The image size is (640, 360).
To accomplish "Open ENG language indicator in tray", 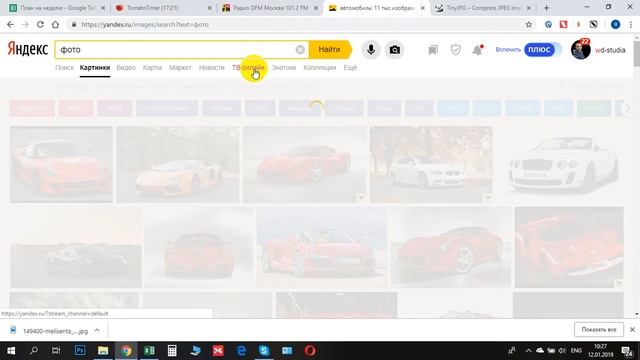I will click(576, 351).
